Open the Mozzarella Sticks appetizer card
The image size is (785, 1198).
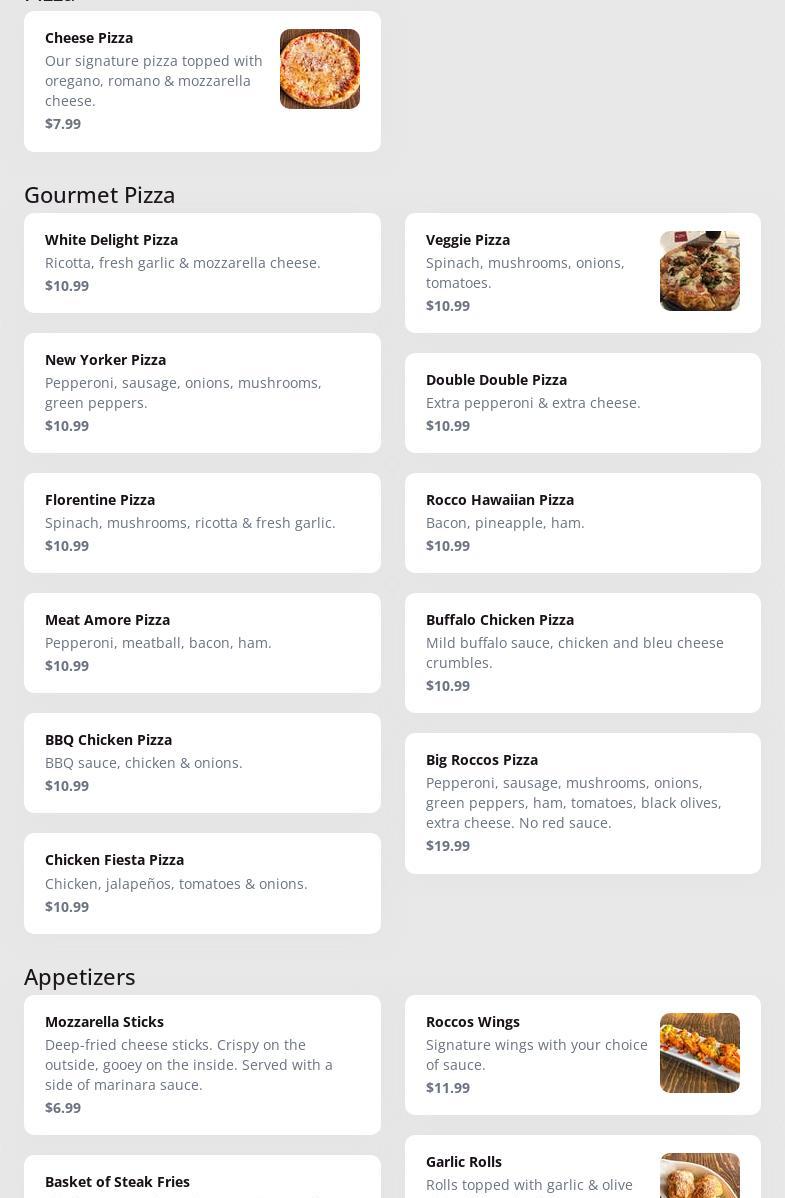(202, 1065)
